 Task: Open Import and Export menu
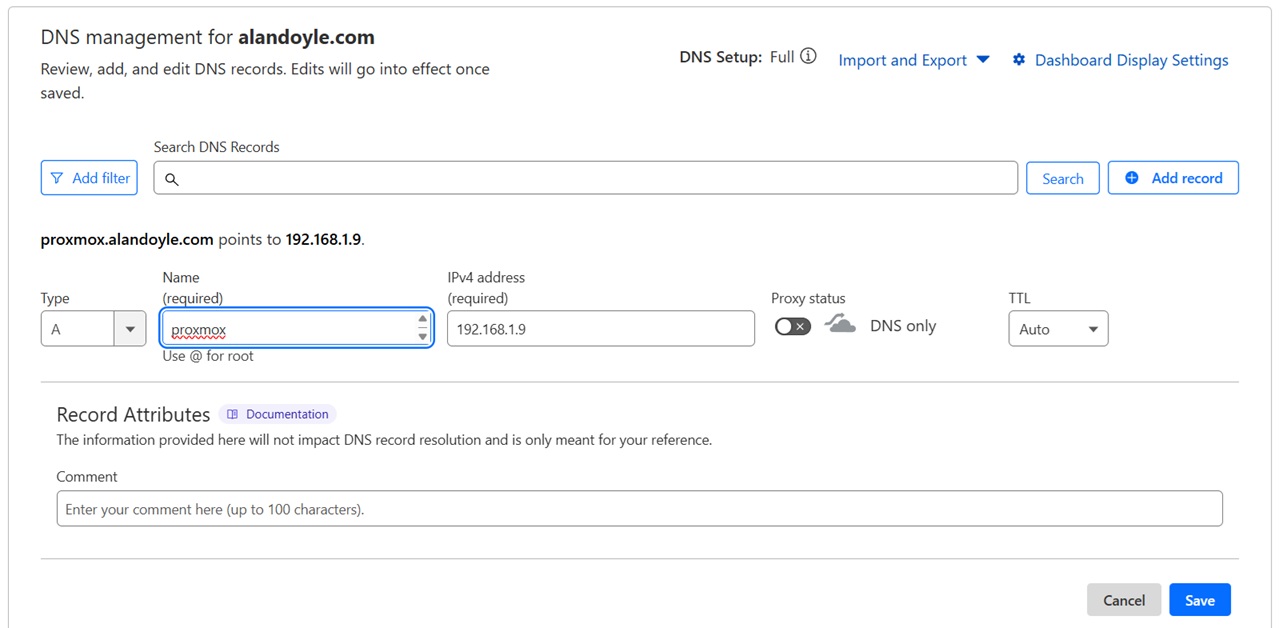914,60
